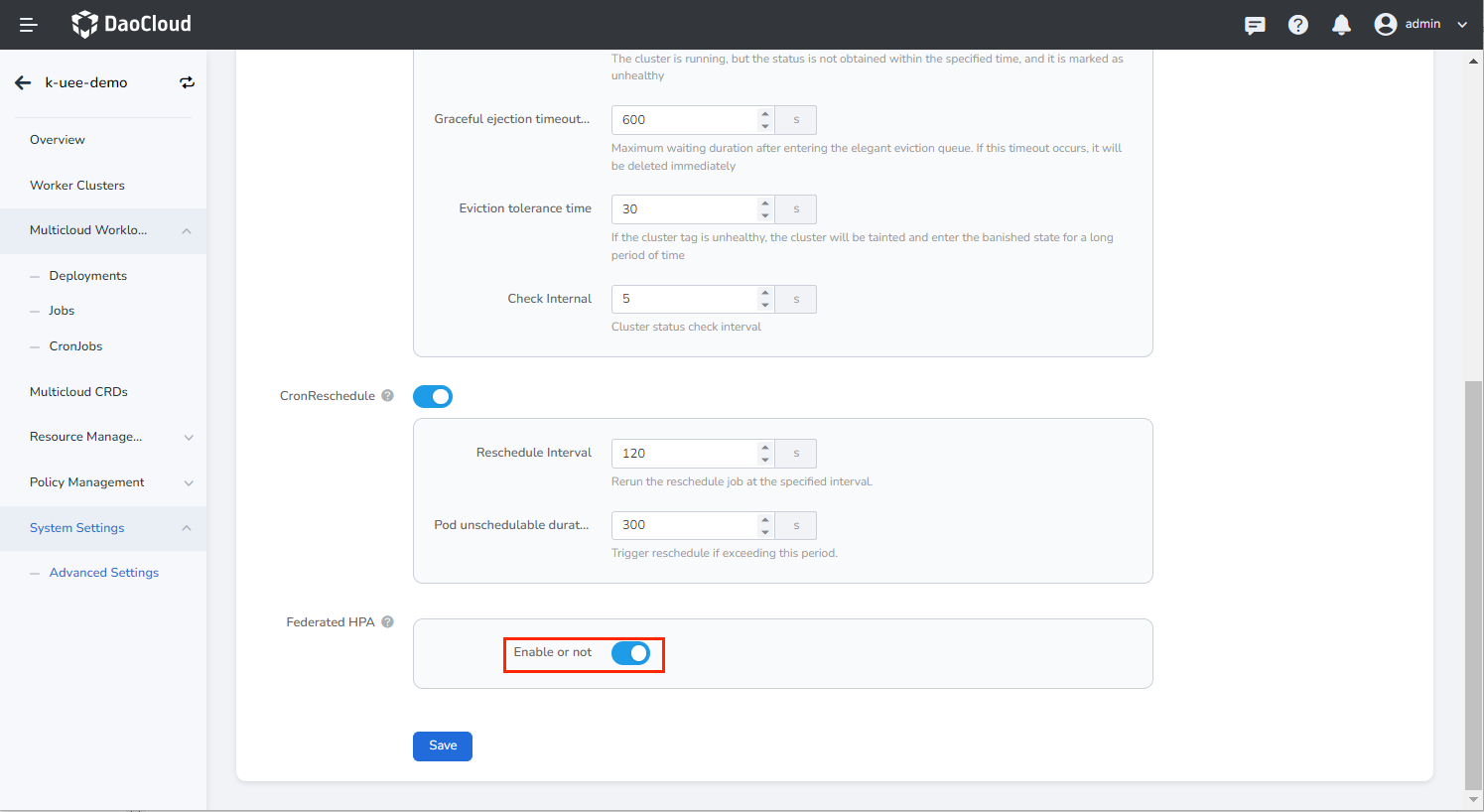Click the cluster switch refresh icon
This screenshot has width=1484, height=812.
click(x=187, y=82)
